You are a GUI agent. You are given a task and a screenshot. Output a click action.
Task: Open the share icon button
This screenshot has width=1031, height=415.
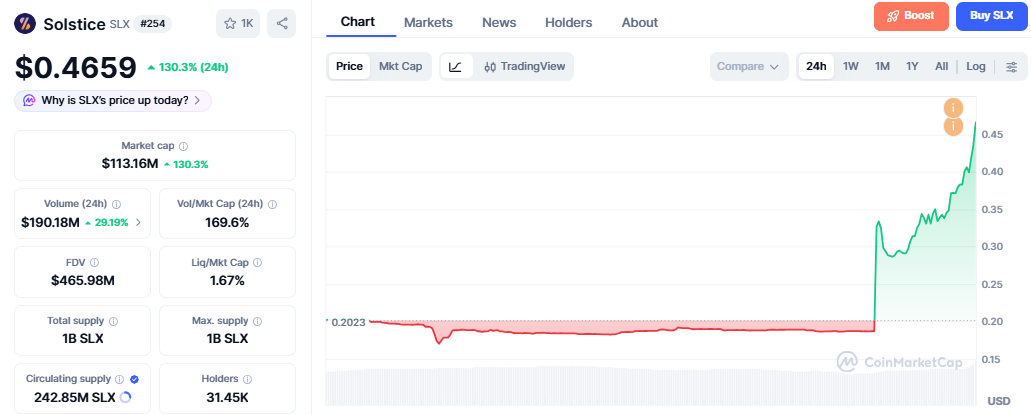(x=281, y=24)
